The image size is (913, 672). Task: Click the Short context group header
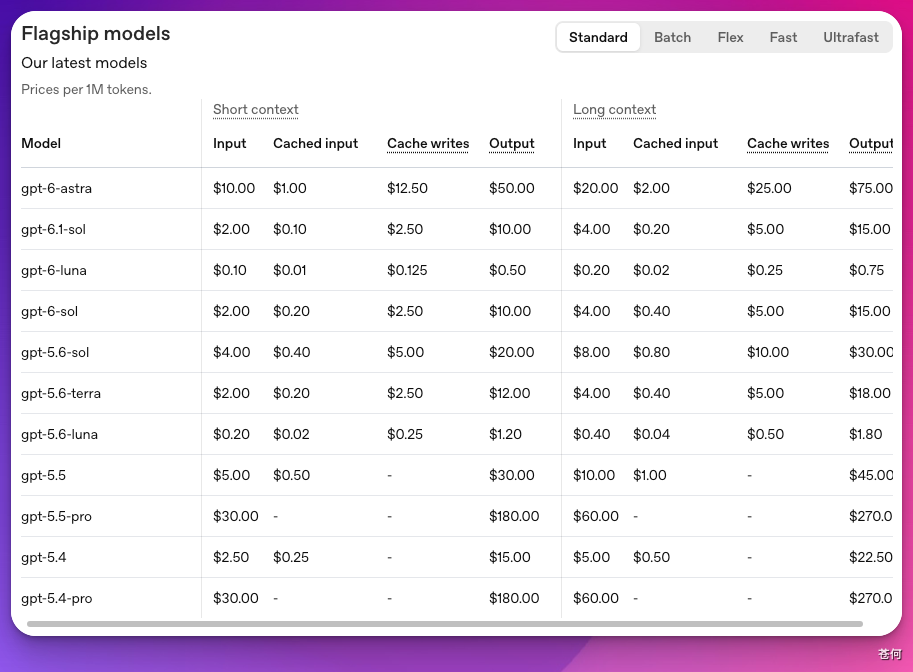(256, 109)
